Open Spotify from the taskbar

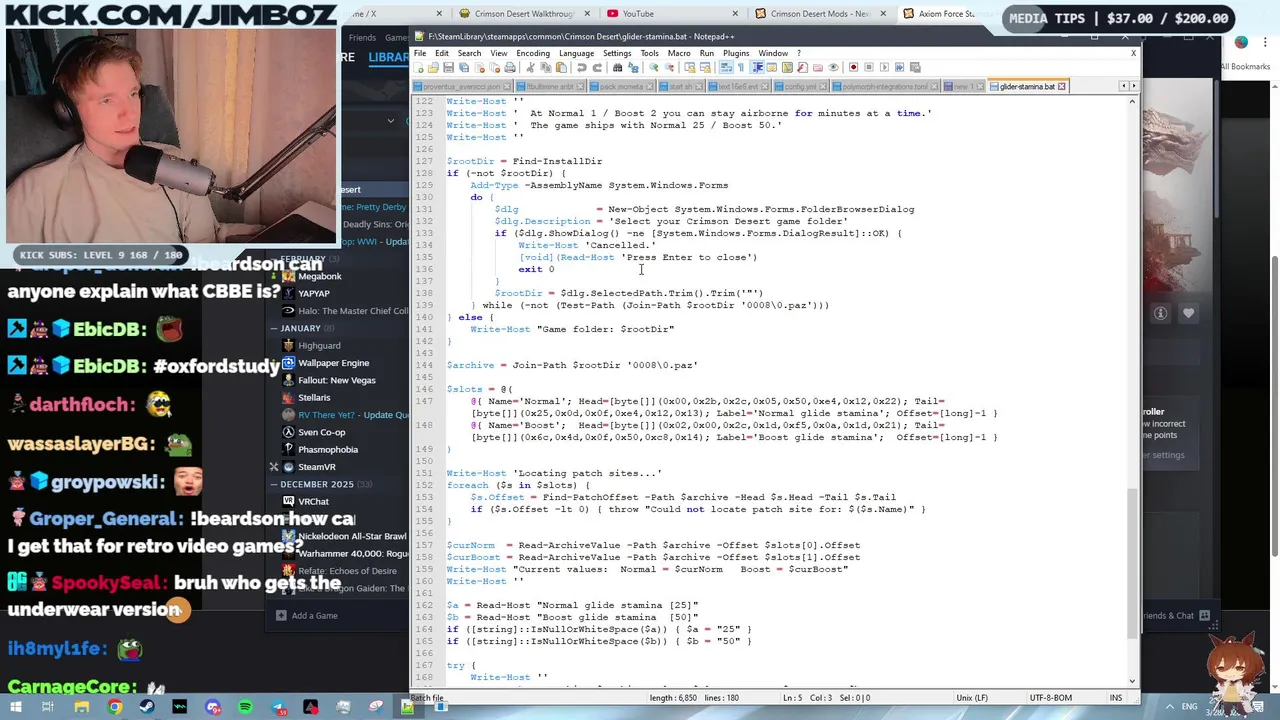click(245, 708)
